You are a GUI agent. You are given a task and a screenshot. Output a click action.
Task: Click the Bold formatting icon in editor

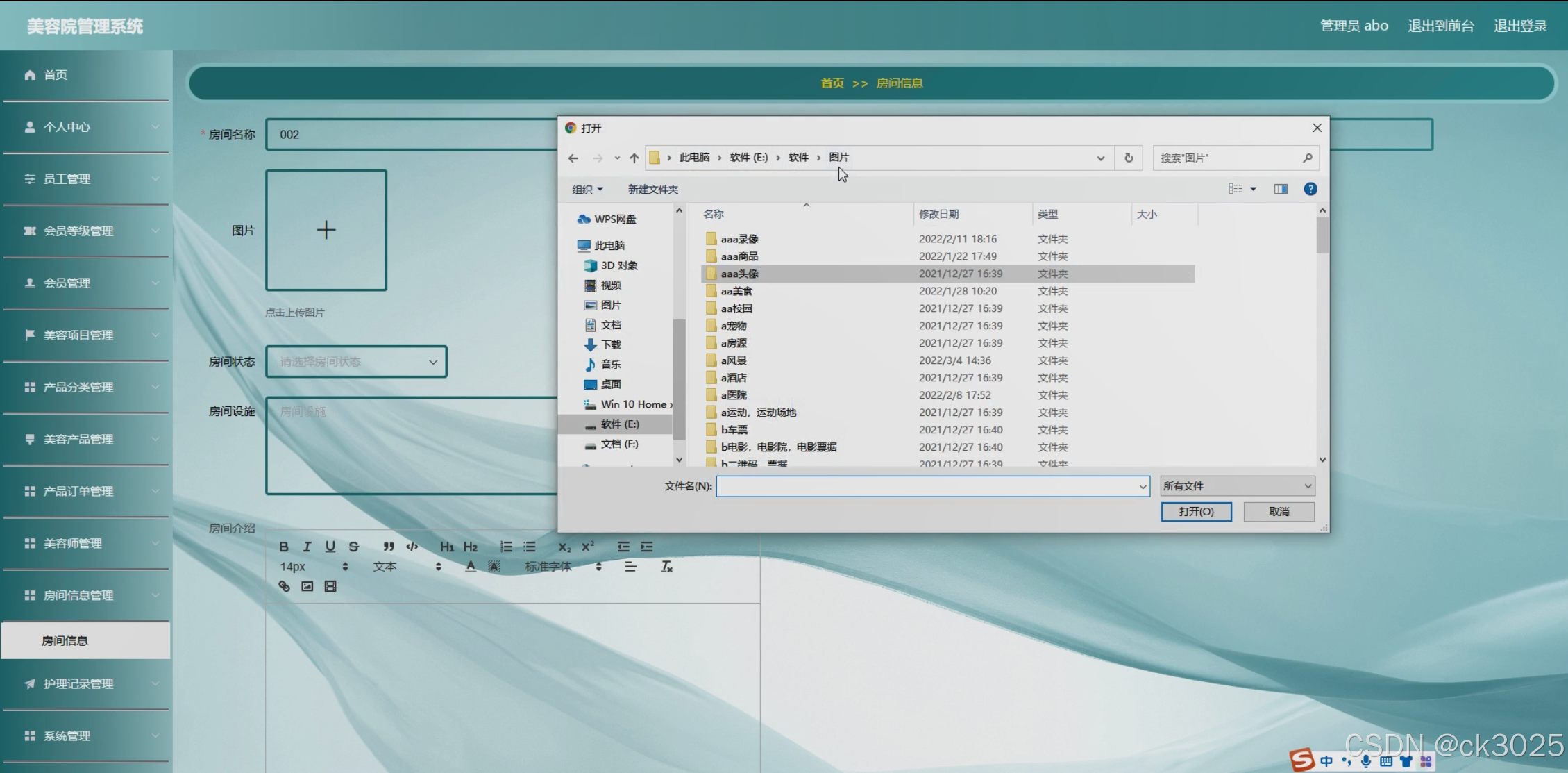284,547
